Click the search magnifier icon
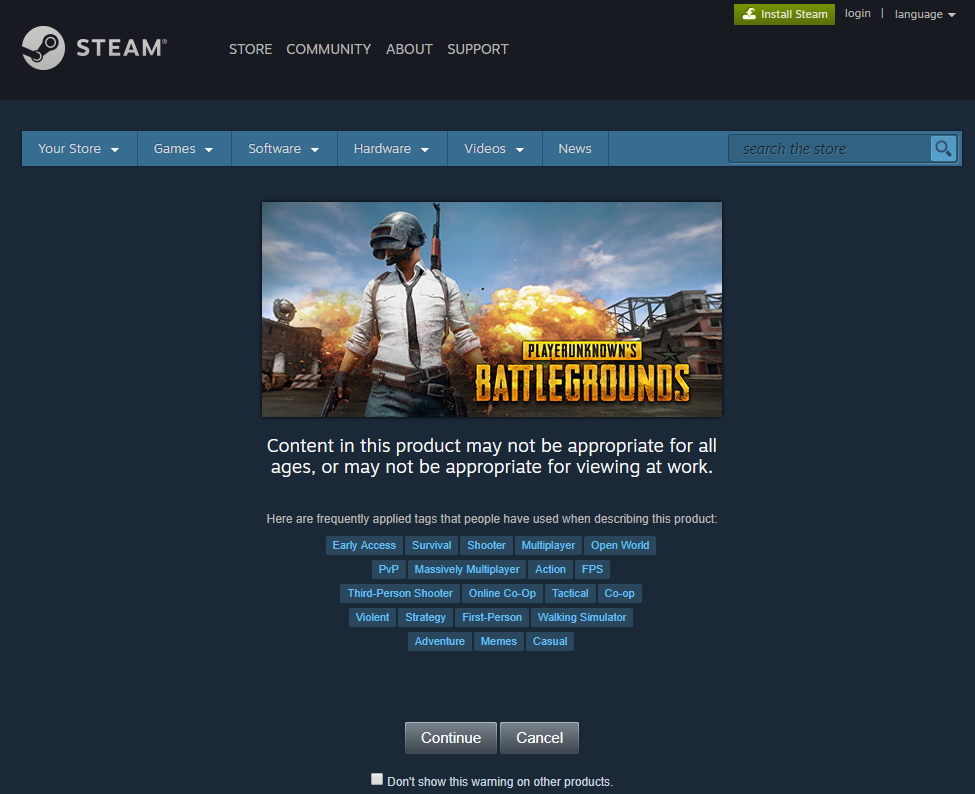The height and width of the screenshot is (794, 975). click(943, 149)
